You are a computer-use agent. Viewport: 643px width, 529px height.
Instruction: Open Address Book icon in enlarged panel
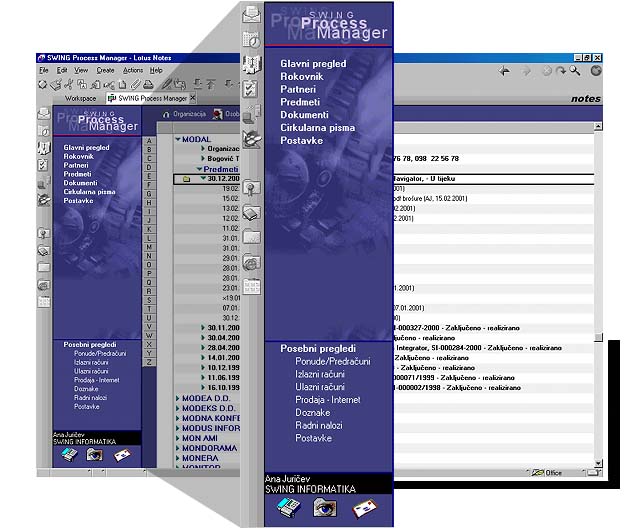click(251, 64)
